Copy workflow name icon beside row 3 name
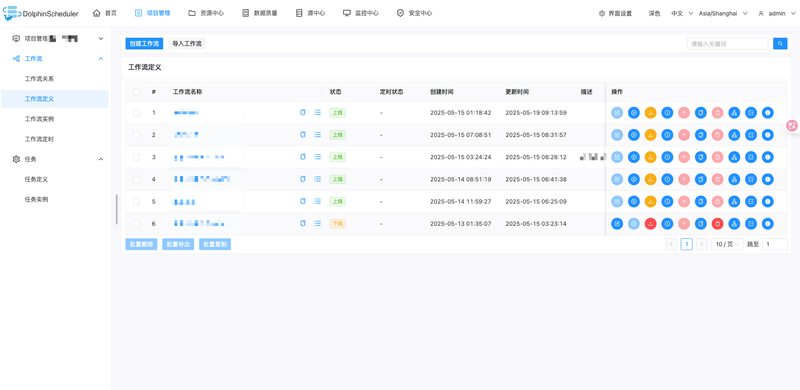800x390 pixels. [303, 157]
